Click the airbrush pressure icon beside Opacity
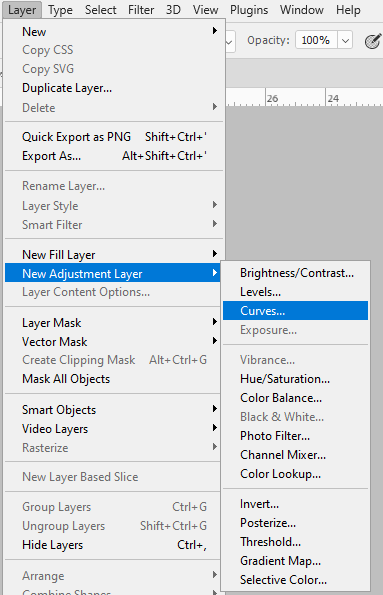 pyautogui.click(x=372, y=41)
